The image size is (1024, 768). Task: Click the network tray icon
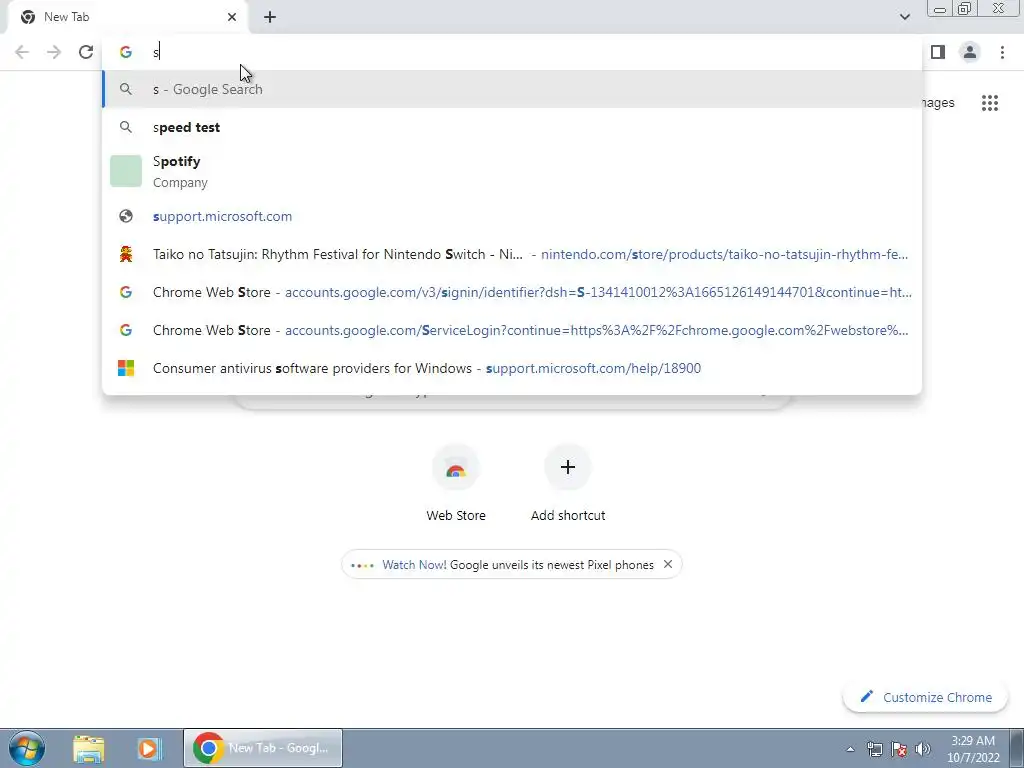click(x=874, y=749)
